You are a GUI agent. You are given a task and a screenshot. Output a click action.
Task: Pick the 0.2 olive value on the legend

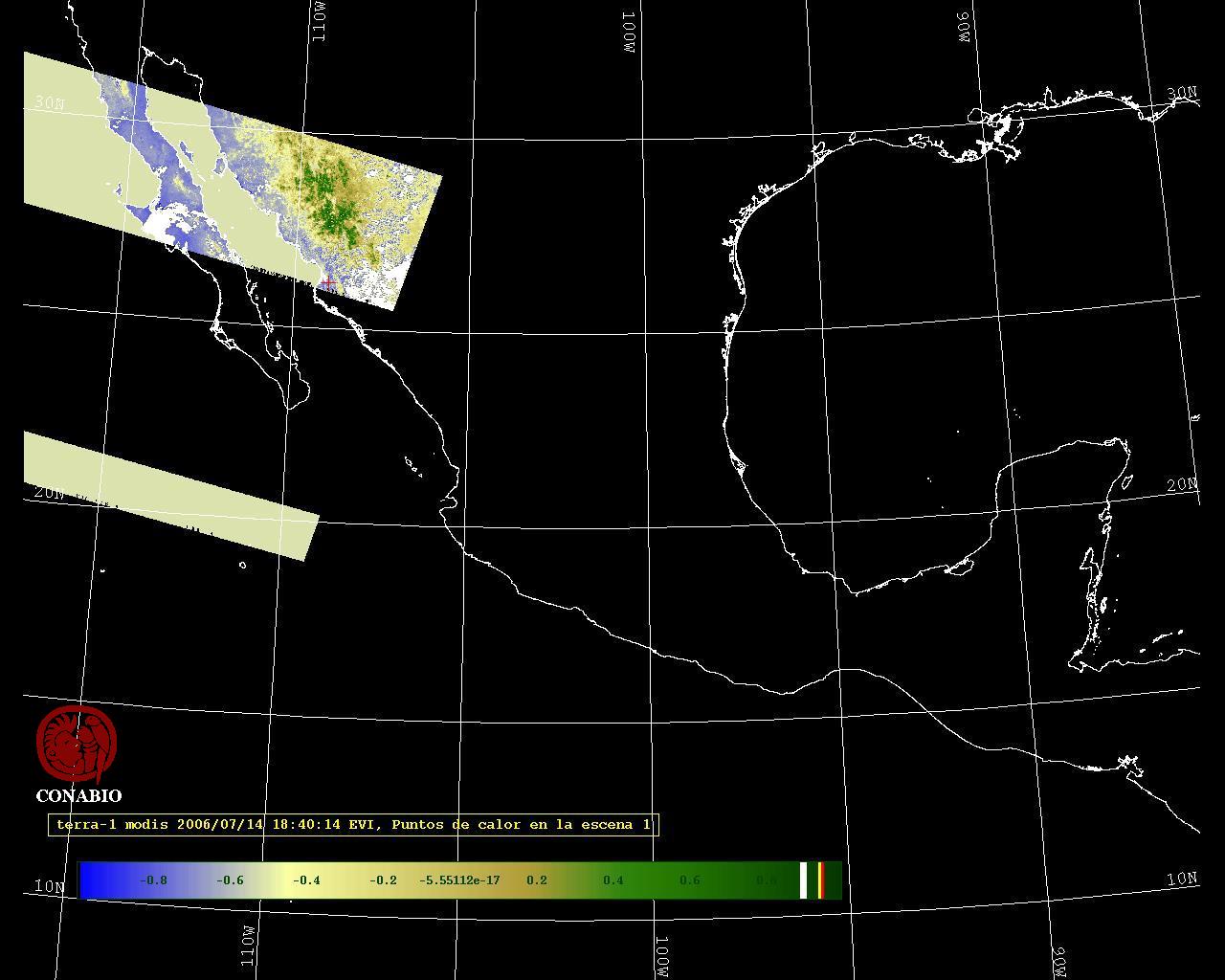pos(537,880)
